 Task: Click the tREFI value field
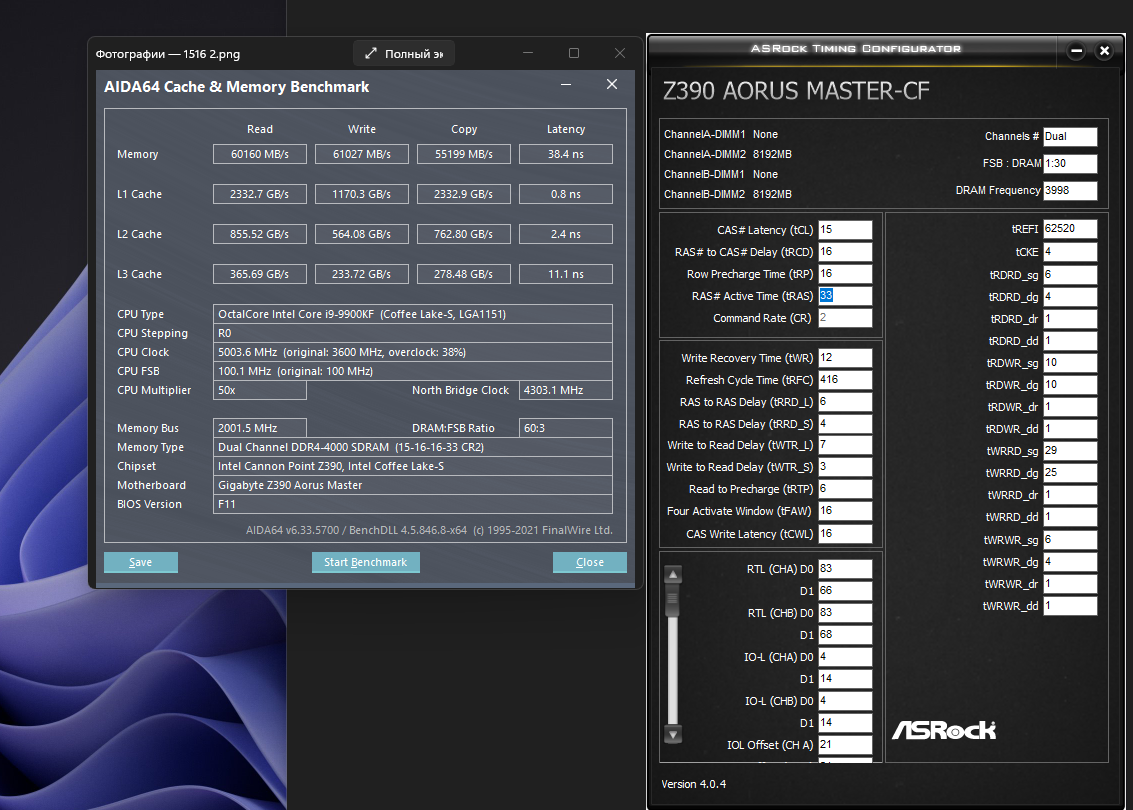tap(1070, 229)
